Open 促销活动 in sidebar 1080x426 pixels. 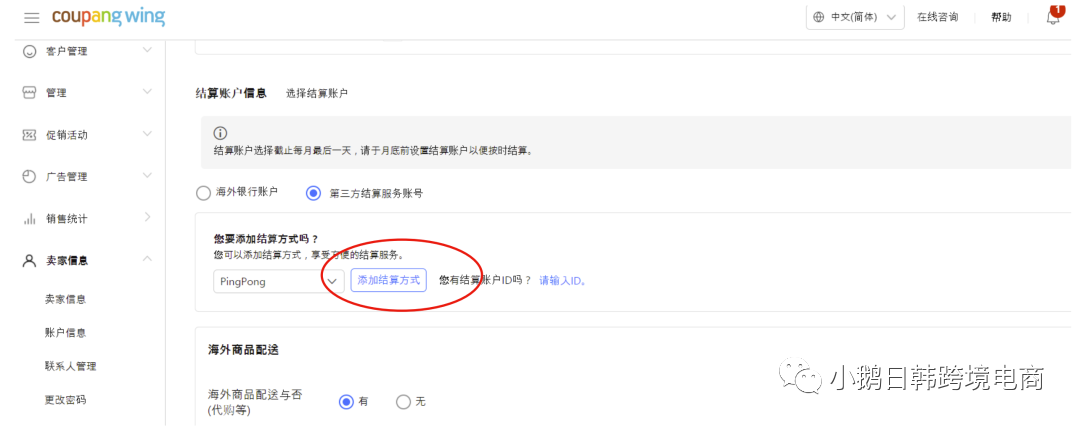pyautogui.click(x=67, y=134)
